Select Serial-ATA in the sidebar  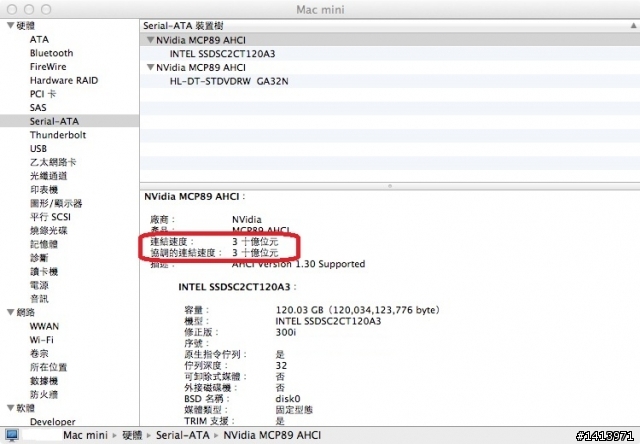[69, 121]
